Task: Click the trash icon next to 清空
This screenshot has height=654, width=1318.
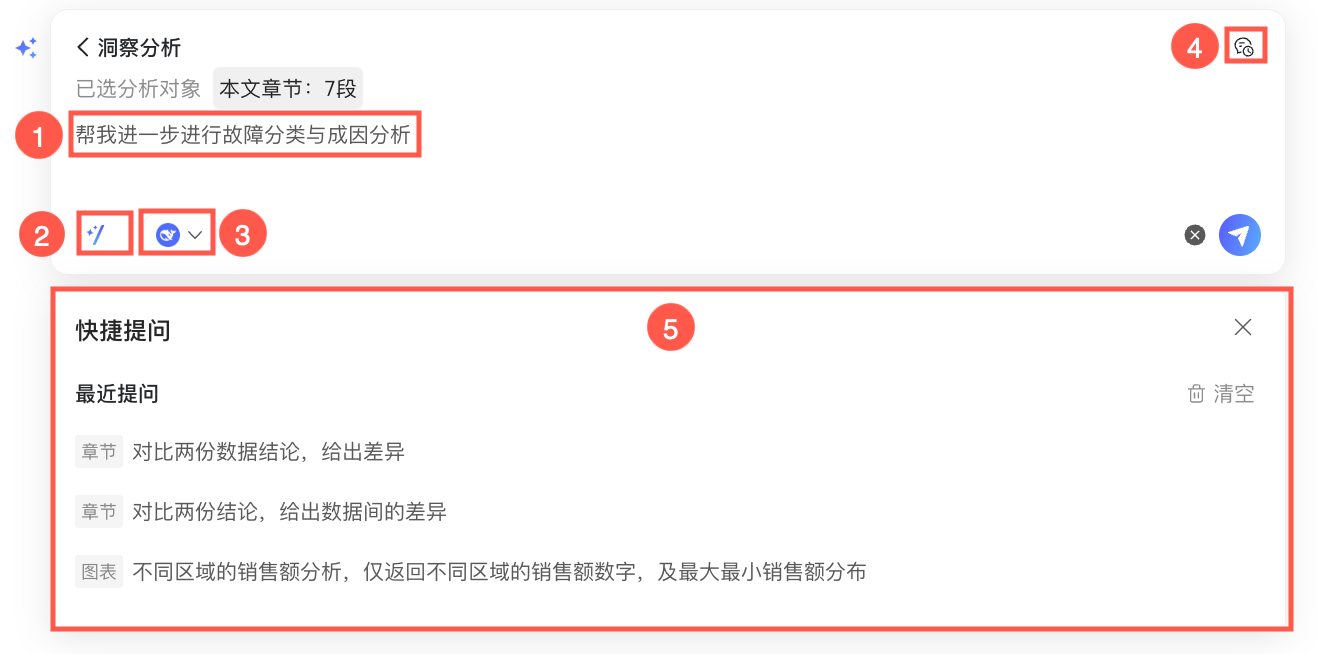Action: [1196, 394]
